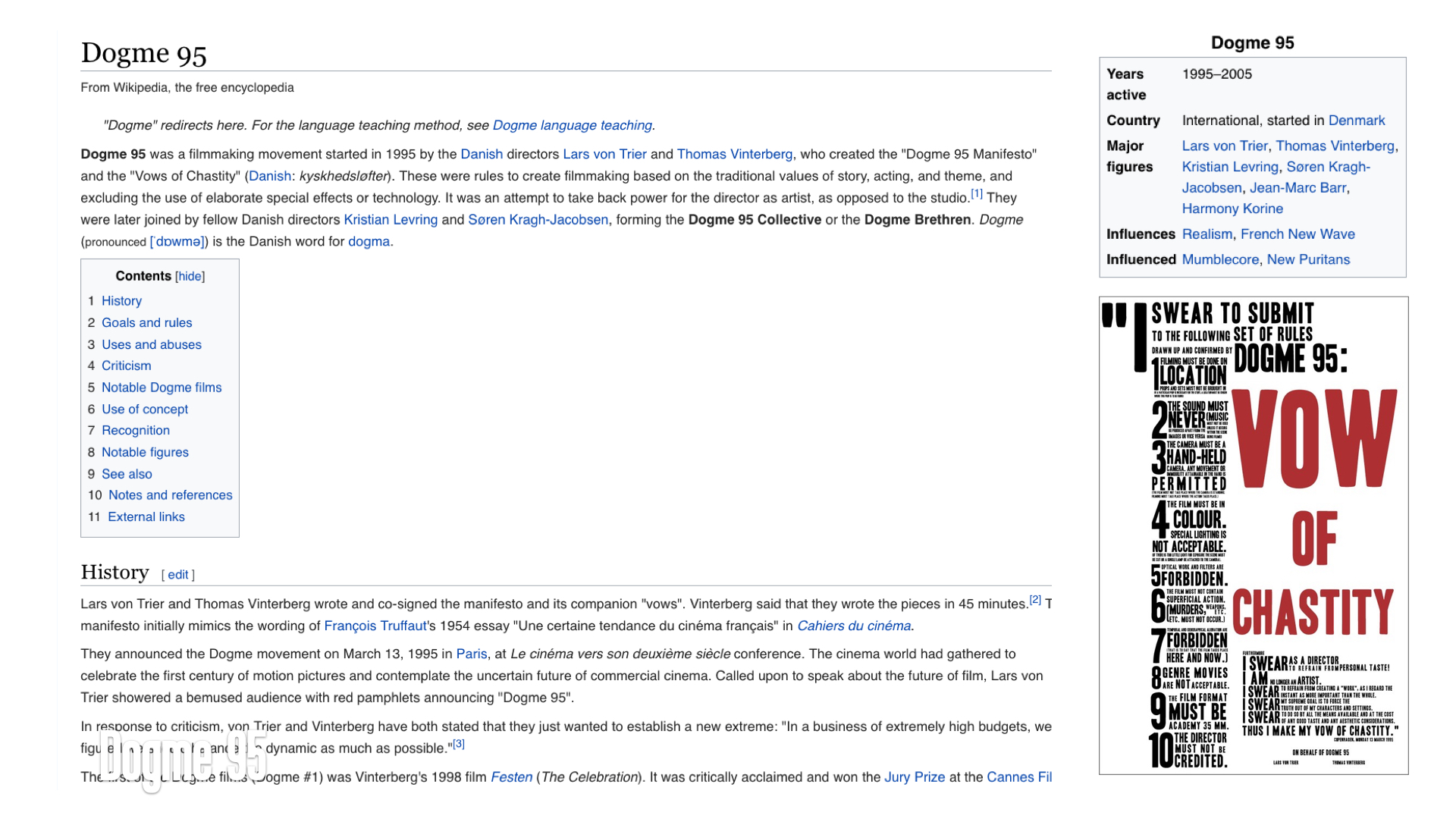This screenshot has height=819, width=1456.
Task: Open the Festen film link
Action: point(511,777)
